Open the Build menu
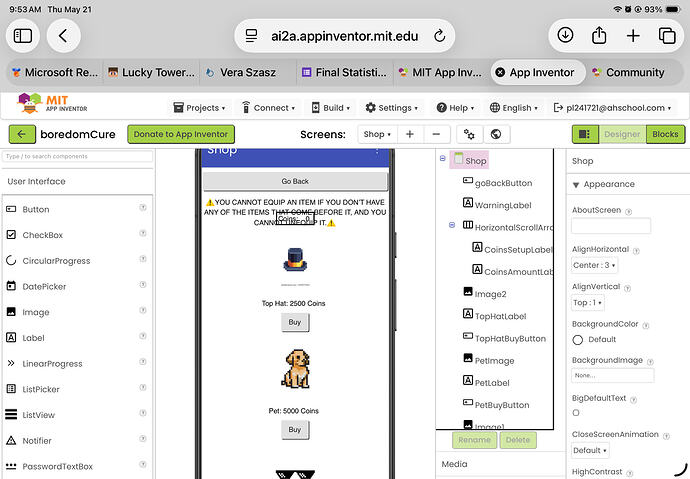The height and width of the screenshot is (479, 690). tap(330, 108)
